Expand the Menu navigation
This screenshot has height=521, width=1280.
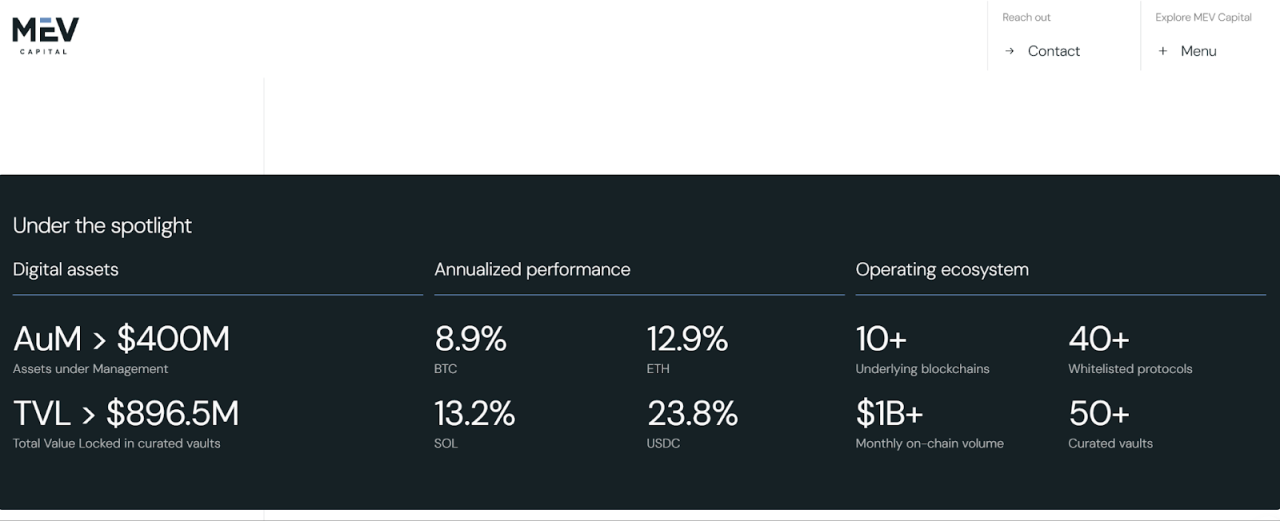pyautogui.click(x=1198, y=51)
